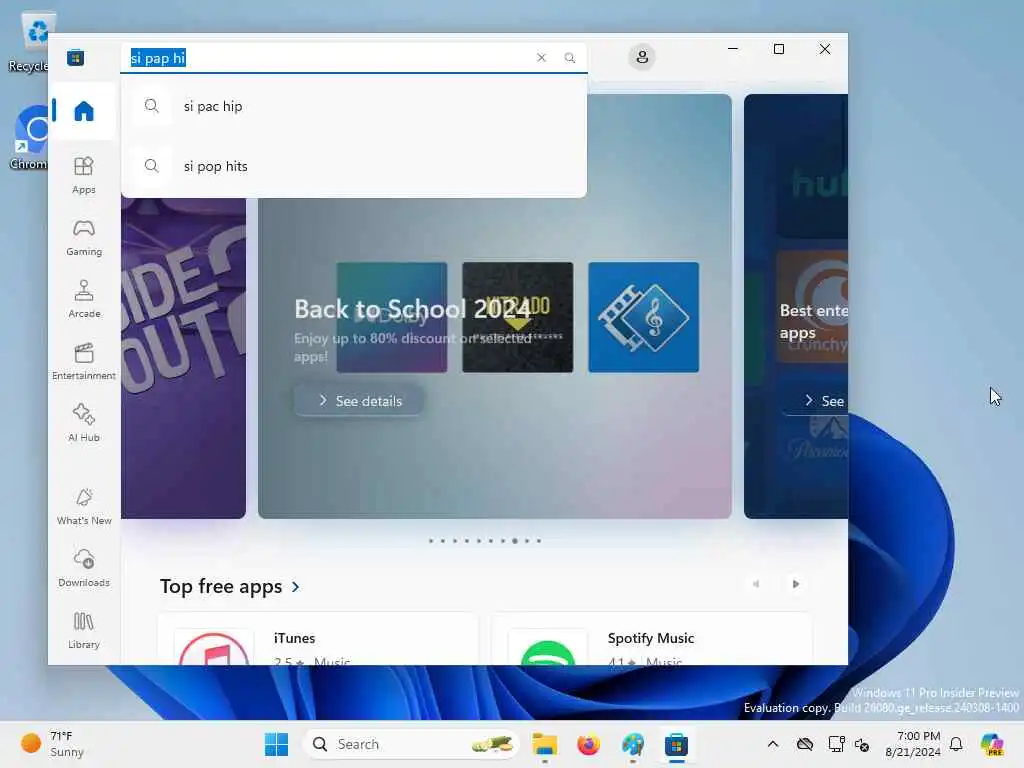Open the weather widget showing 71°F

[52, 744]
